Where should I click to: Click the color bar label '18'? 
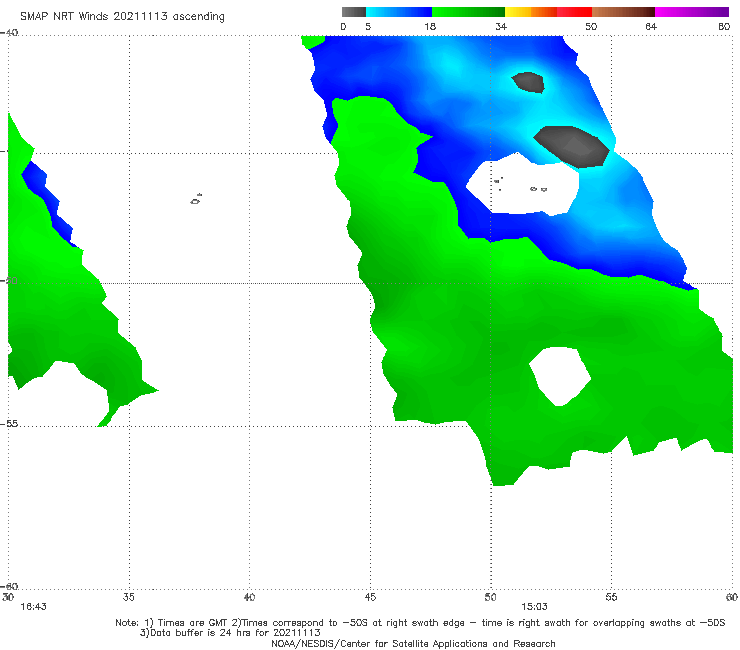[x=430, y=26]
